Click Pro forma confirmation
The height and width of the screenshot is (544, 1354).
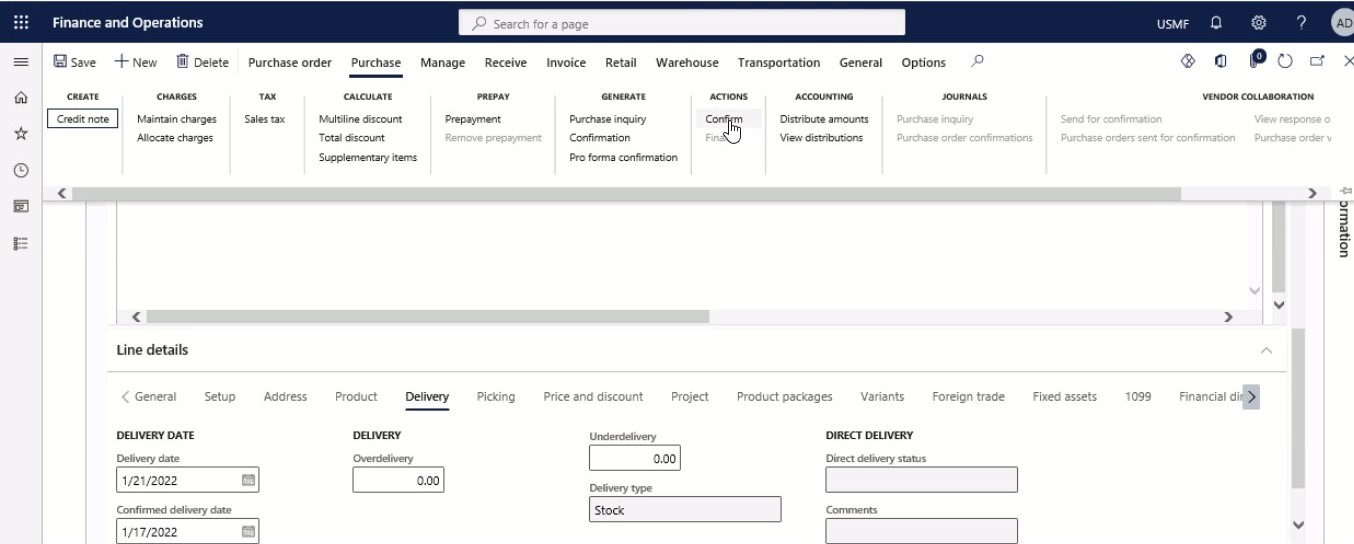click(623, 157)
